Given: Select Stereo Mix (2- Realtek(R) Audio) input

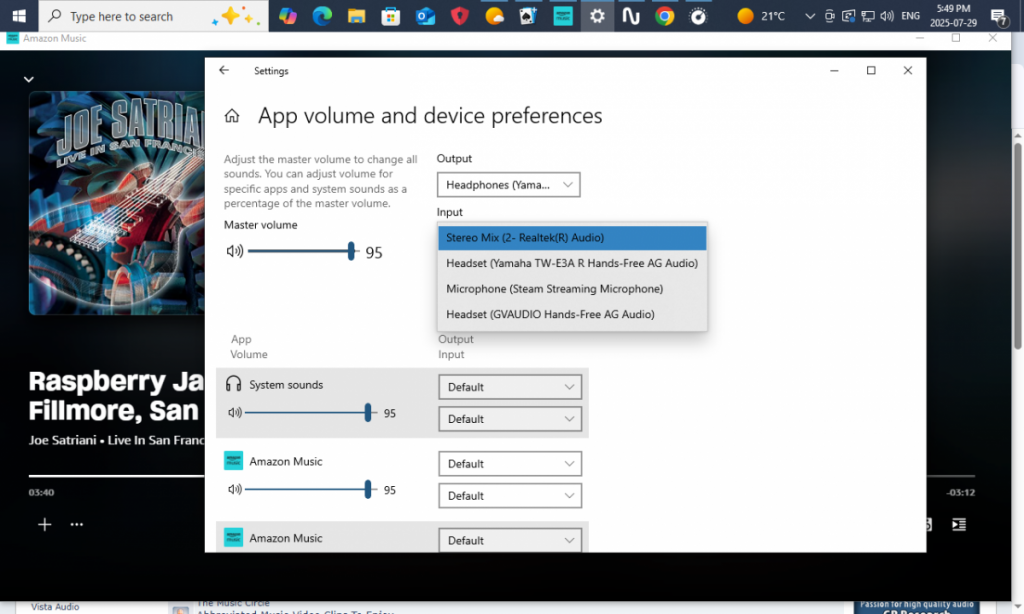Looking at the screenshot, I should 572,238.
